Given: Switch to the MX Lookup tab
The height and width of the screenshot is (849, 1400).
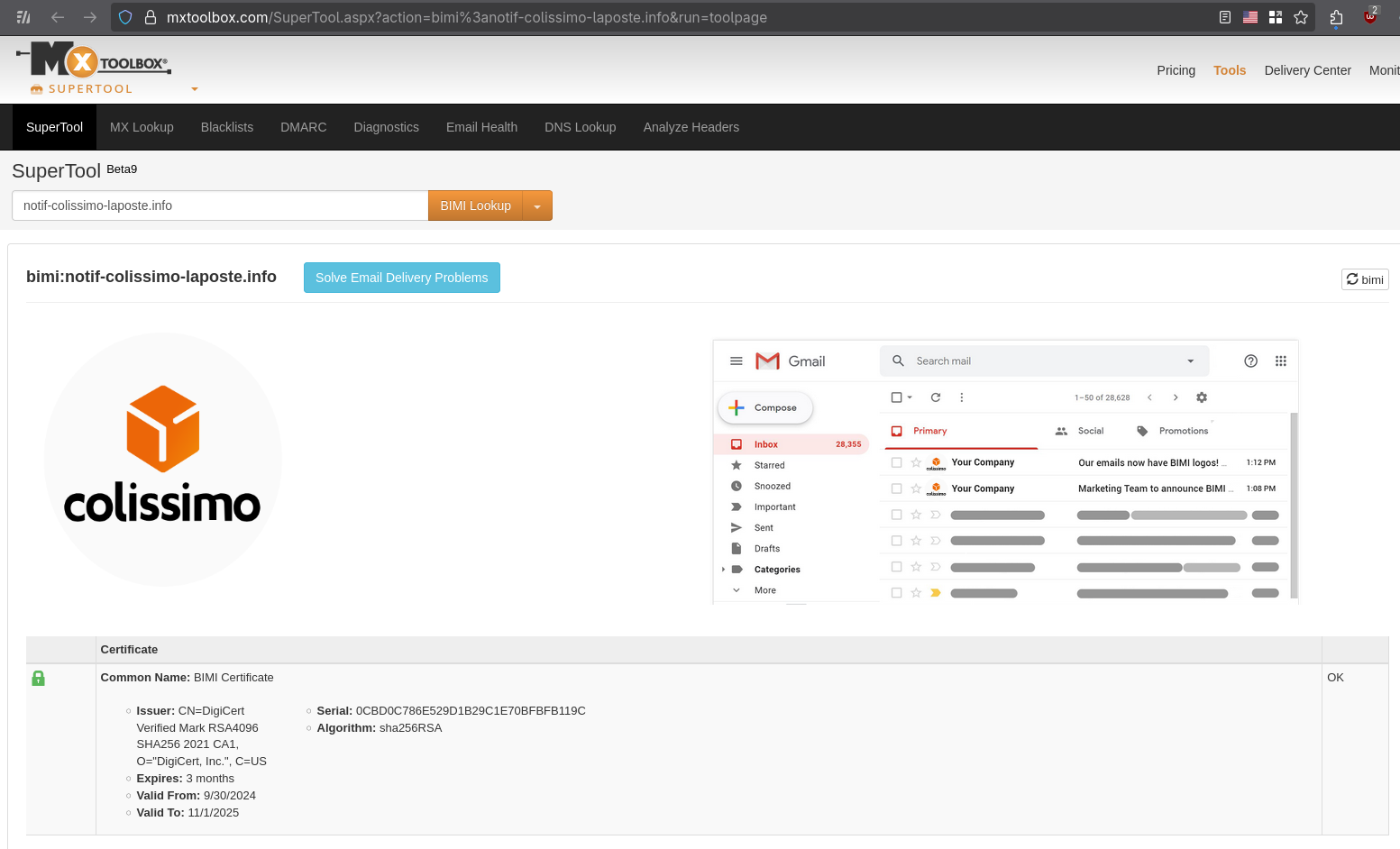Looking at the screenshot, I should pos(142,127).
